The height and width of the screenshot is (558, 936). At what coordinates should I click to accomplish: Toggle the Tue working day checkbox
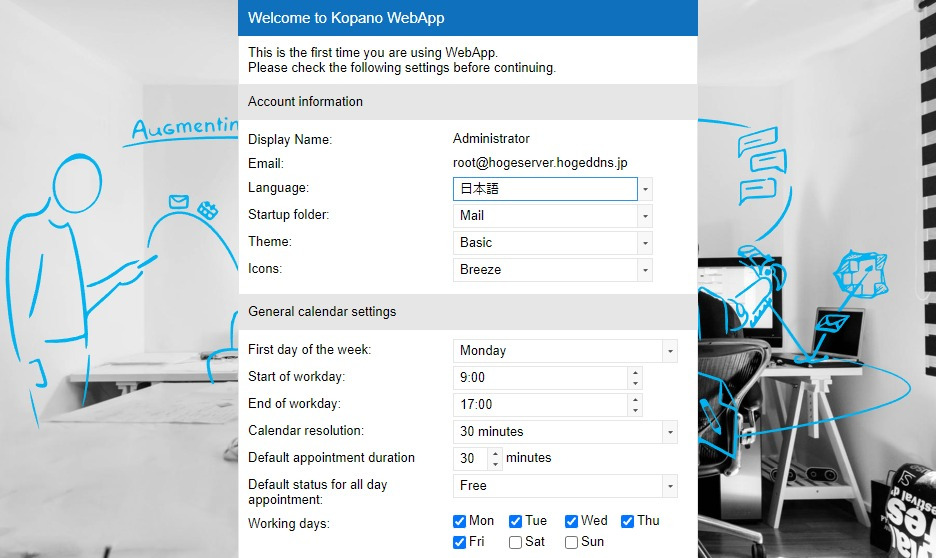515,522
